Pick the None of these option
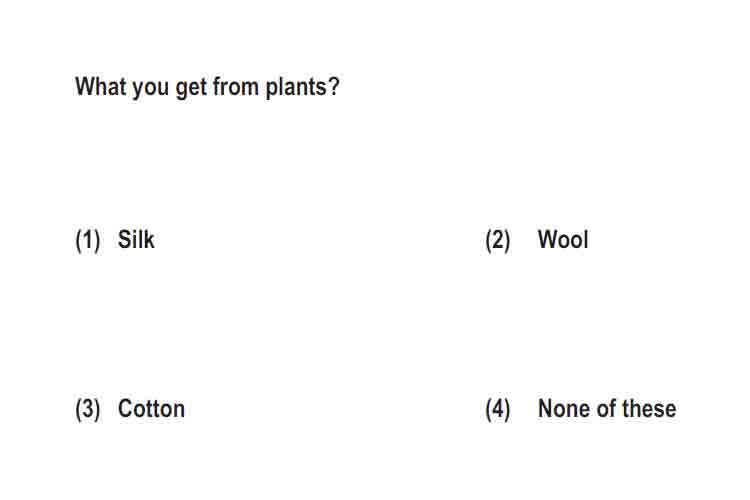 coord(607,409)
